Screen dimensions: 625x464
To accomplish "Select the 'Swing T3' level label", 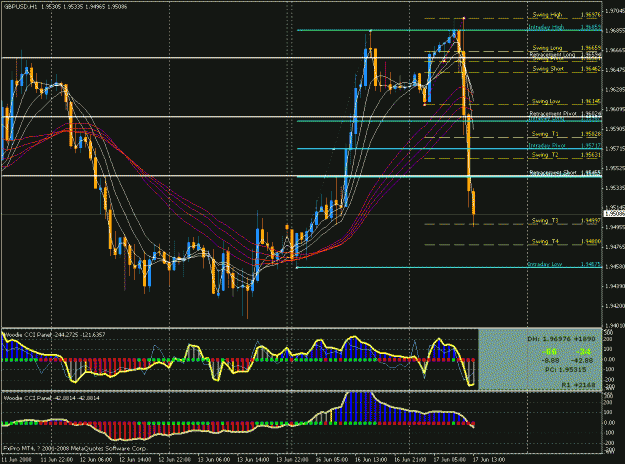I will click(x=545, y=220).
